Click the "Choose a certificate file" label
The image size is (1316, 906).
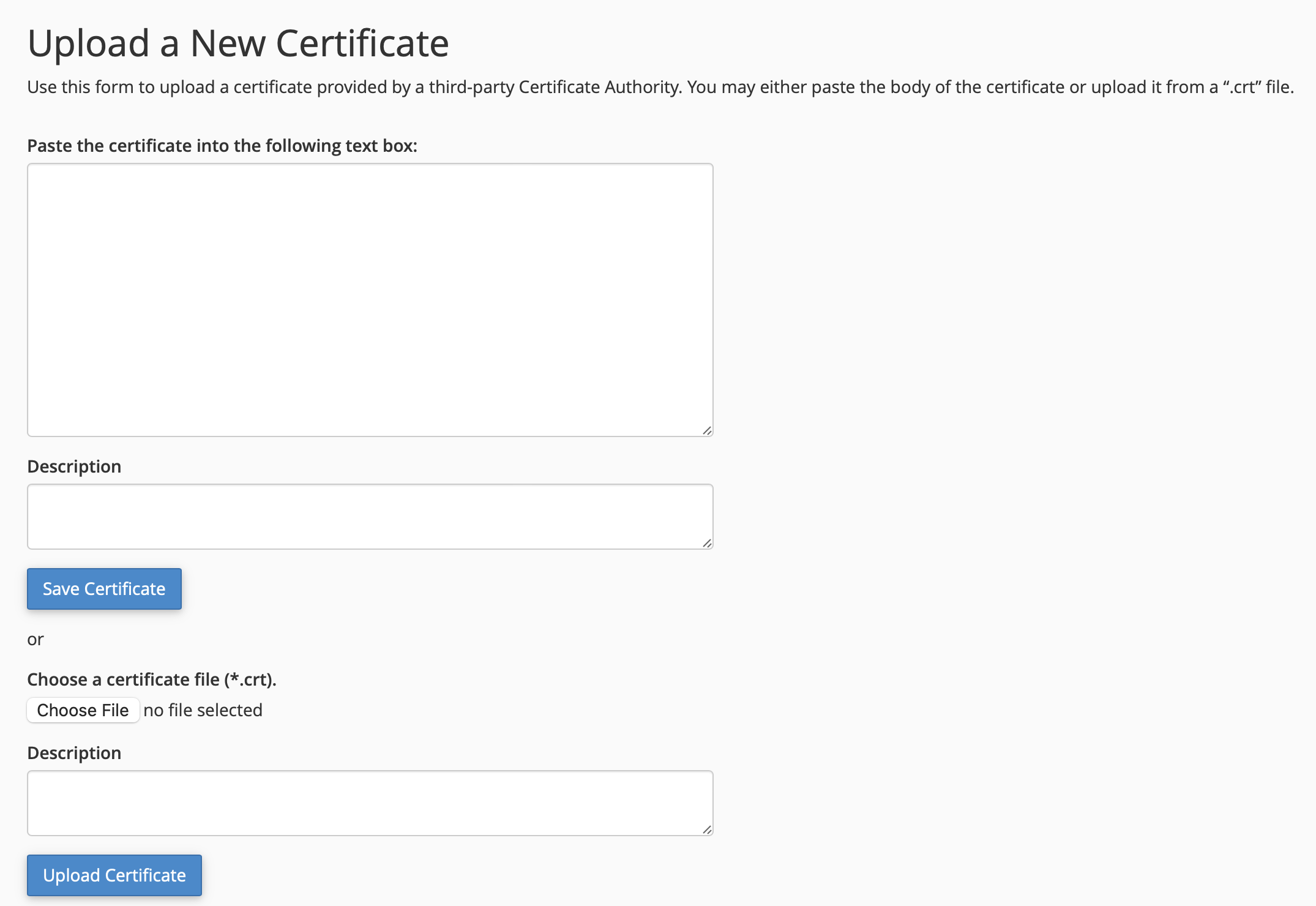tap(152, 679)
